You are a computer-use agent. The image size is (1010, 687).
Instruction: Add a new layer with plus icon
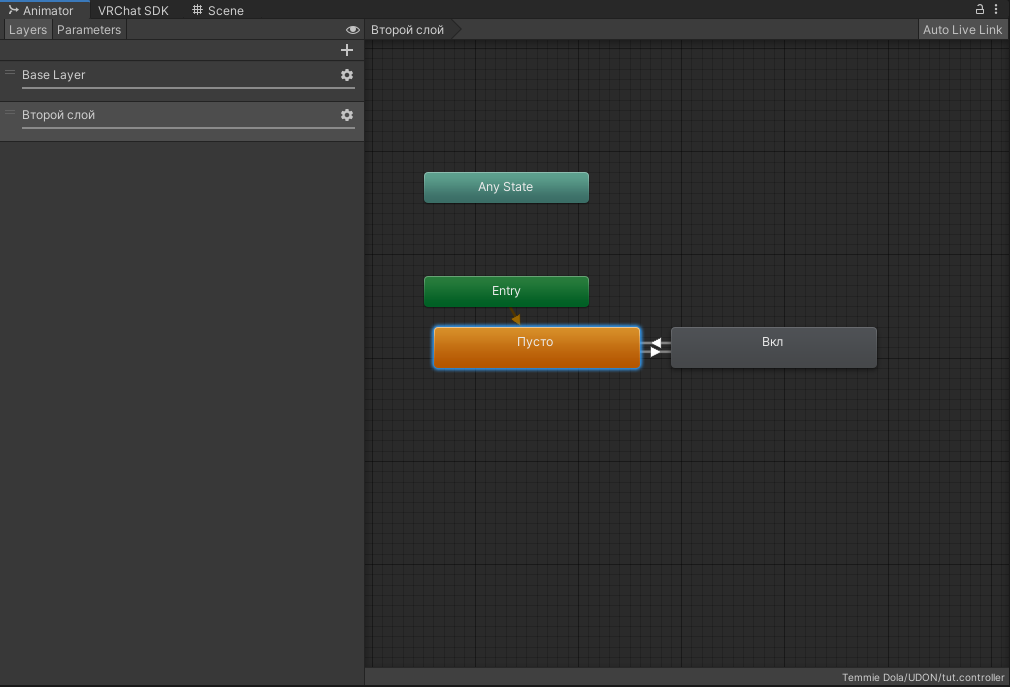pyautogui.click(x=347, y=50)
